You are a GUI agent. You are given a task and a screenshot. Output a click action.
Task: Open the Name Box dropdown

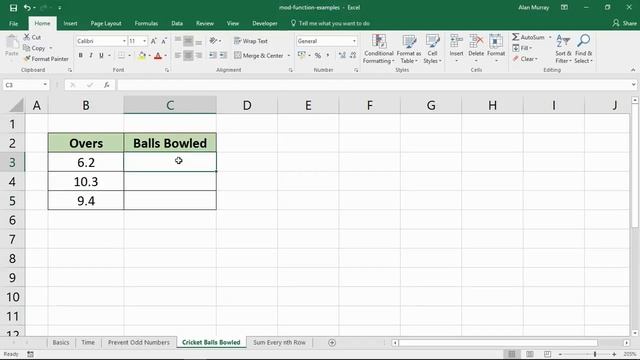tap(45, 85)
